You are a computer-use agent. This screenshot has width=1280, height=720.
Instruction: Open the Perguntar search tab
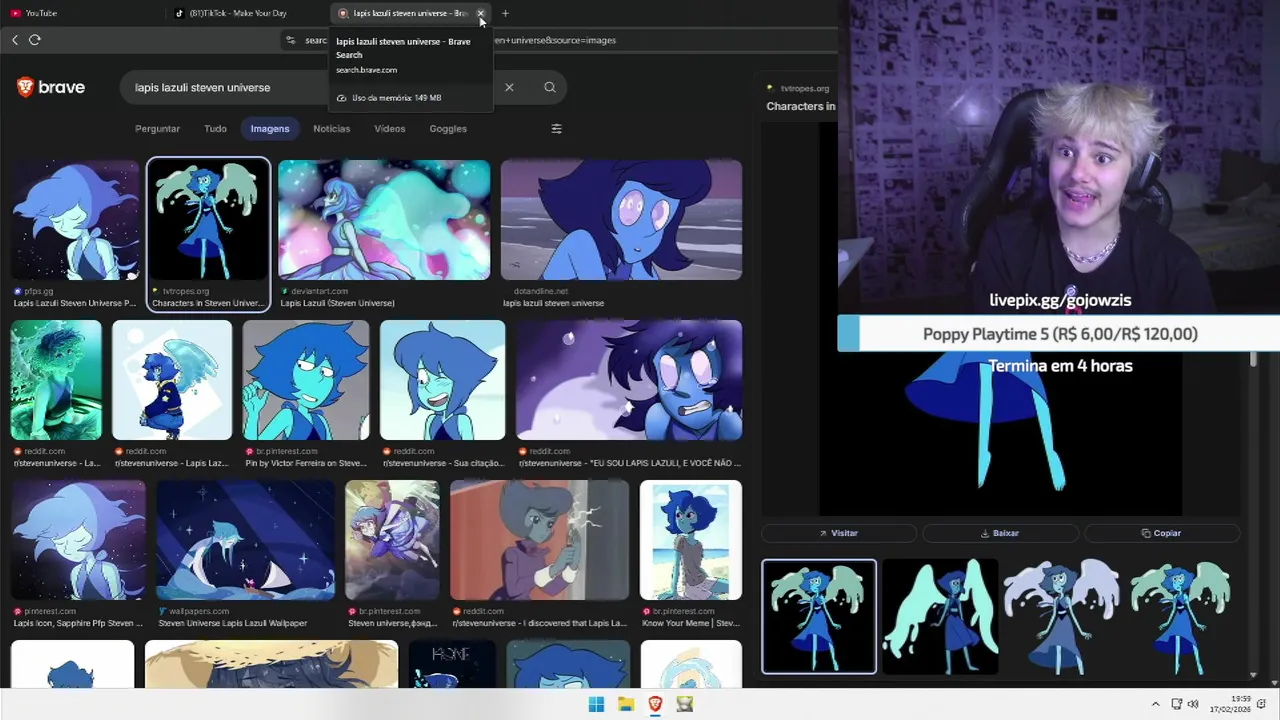pyautogui.click(x=157, y=129)
